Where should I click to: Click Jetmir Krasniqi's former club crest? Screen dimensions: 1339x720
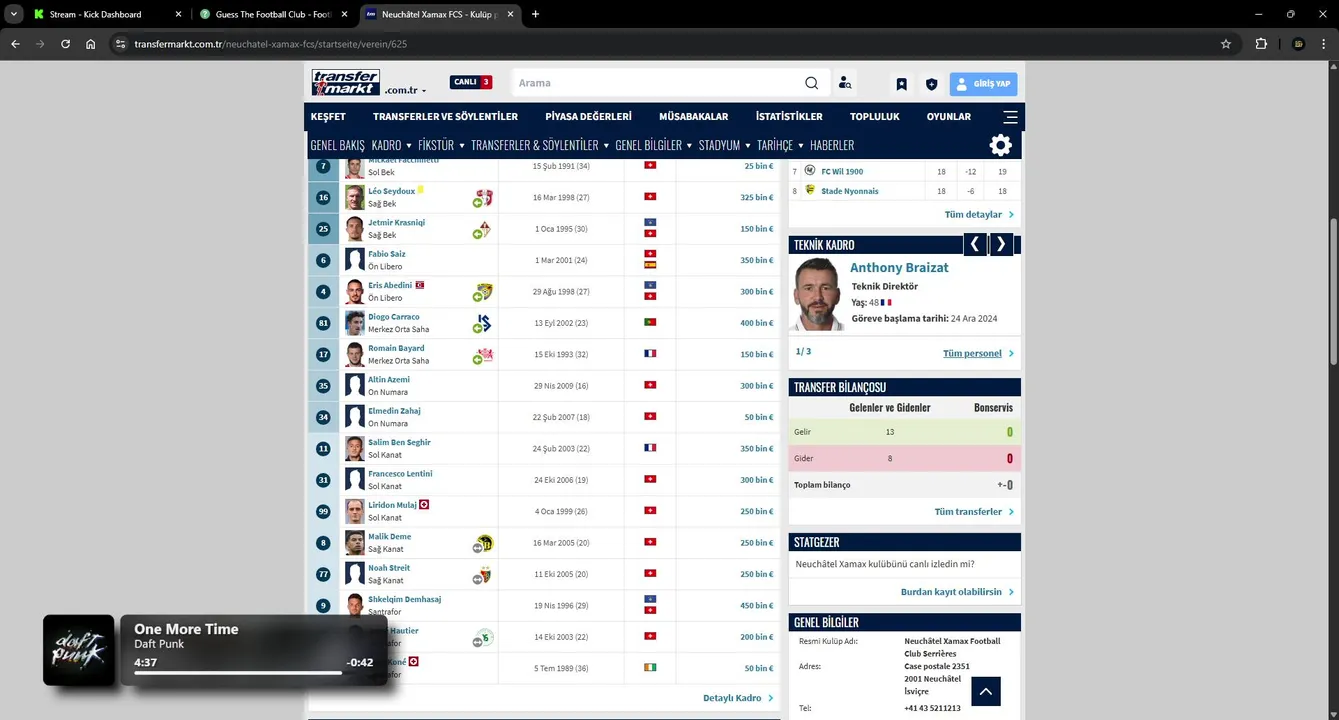(x=483, y=229)
